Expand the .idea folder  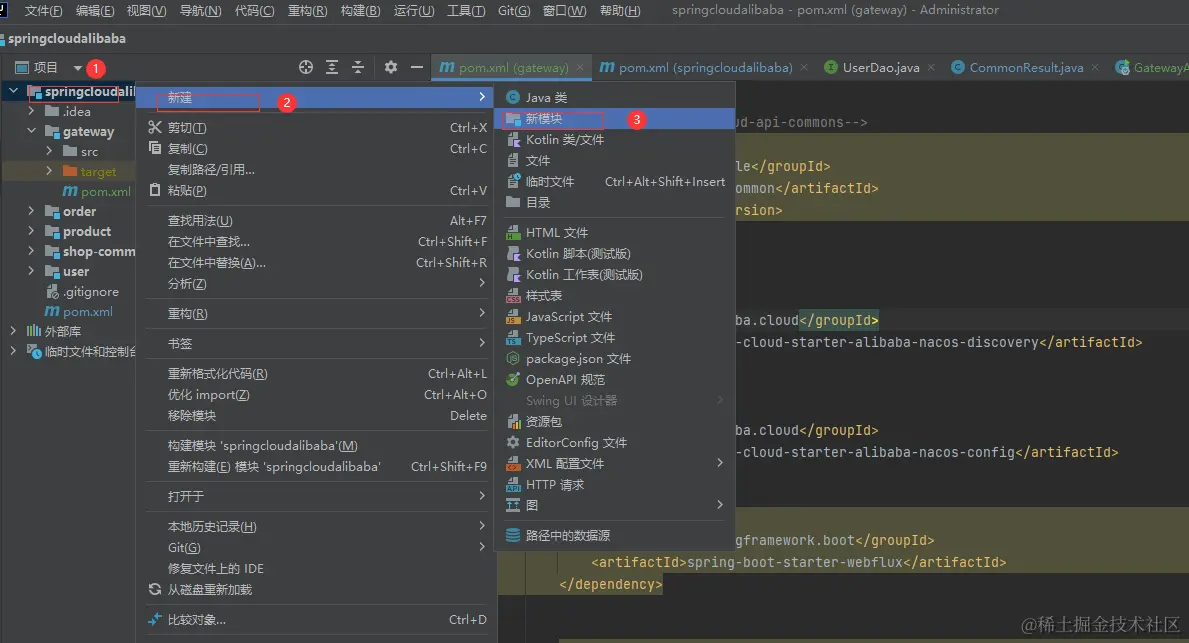pos(31,111)
